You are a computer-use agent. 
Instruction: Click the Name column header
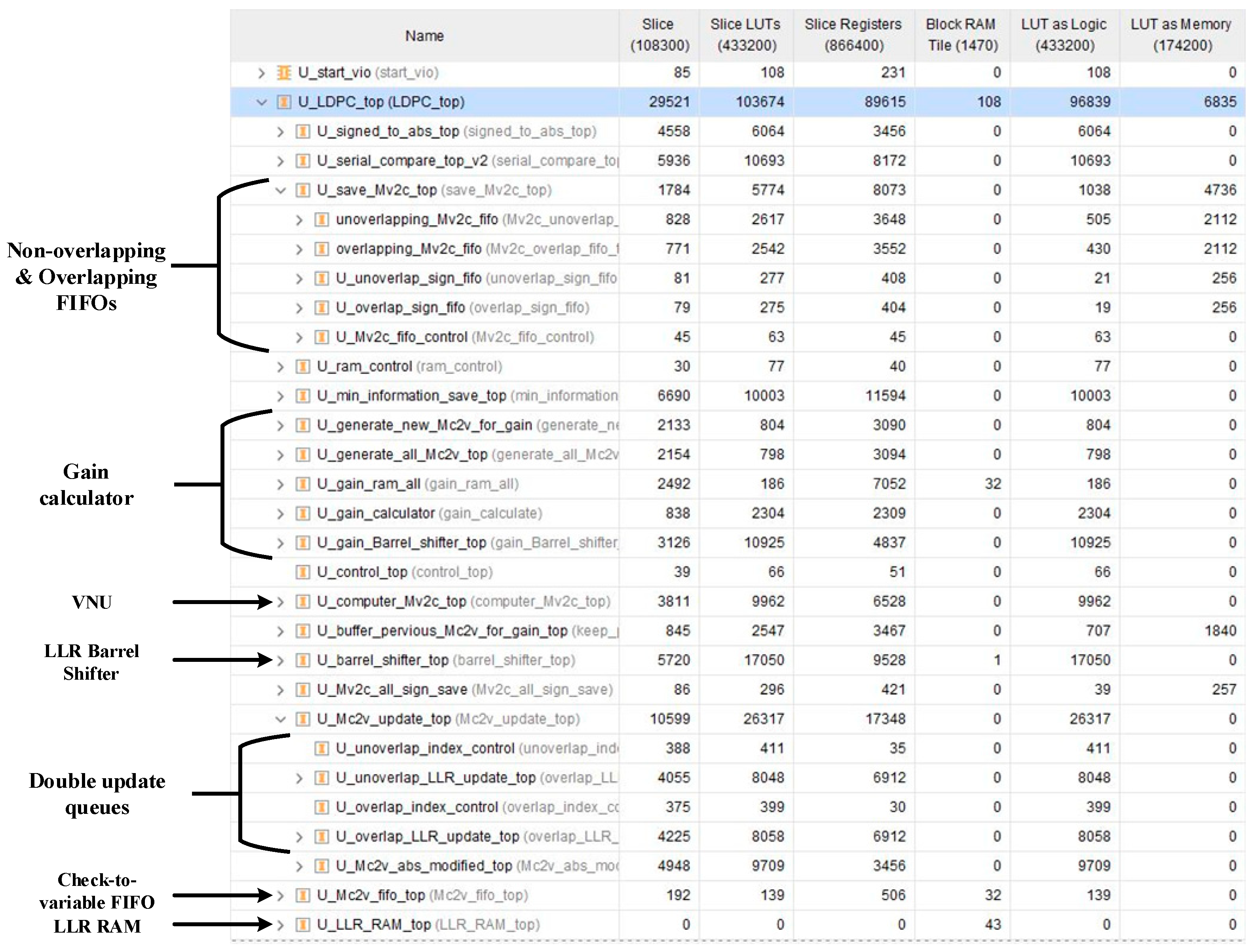(x=424, y=36)
